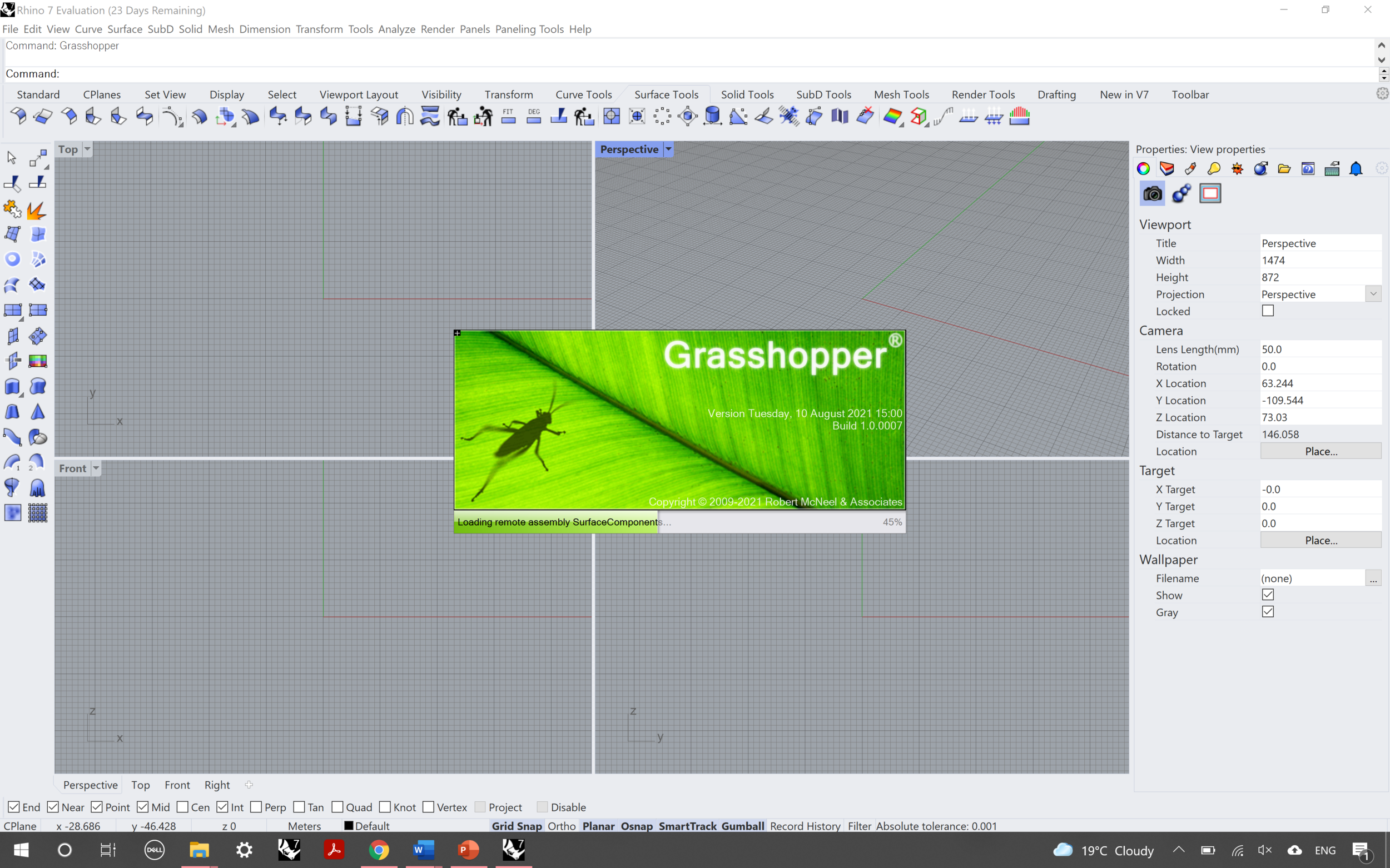
Task: Open the Projection dropdown in Properties
Action: (1373, 293)
